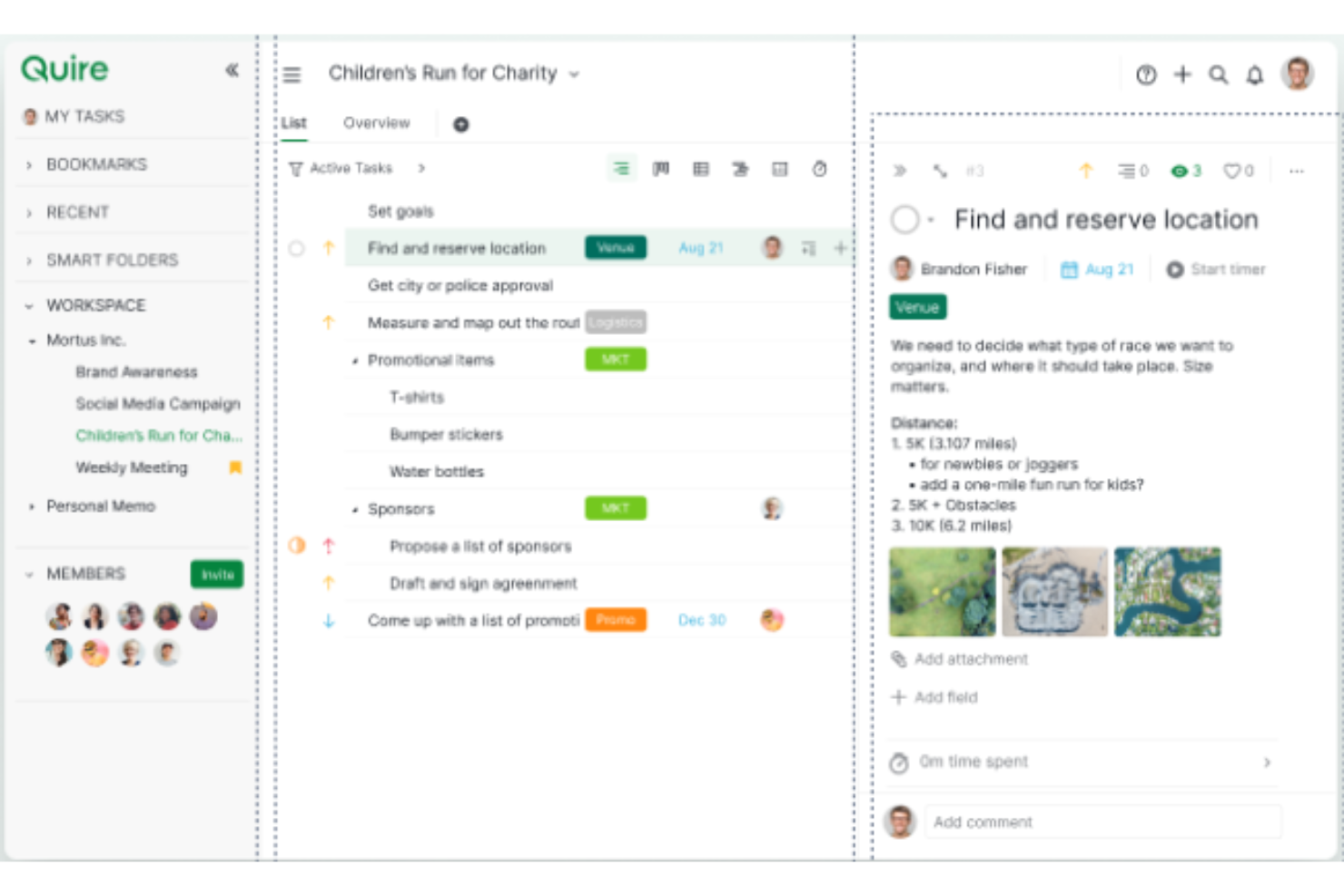The height and width of the screenshot is (896, 1344).
Task: Open the Children's Run for Charity title dropdown
Action: (574, 74)
